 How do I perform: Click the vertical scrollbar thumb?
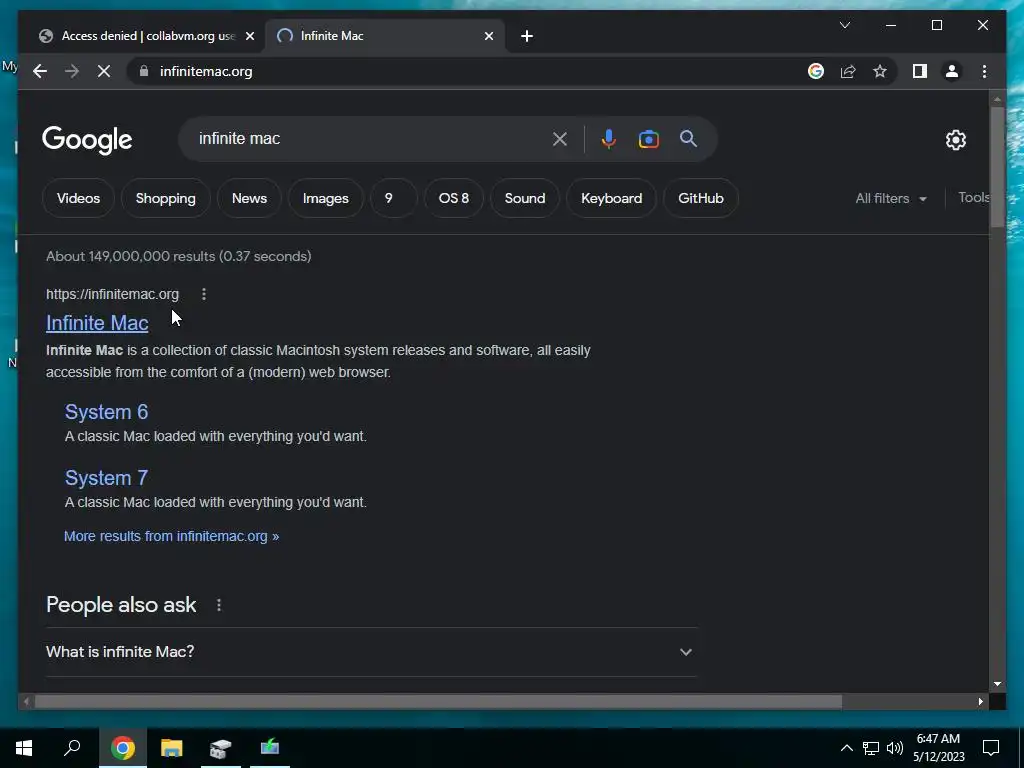point(997,167)
